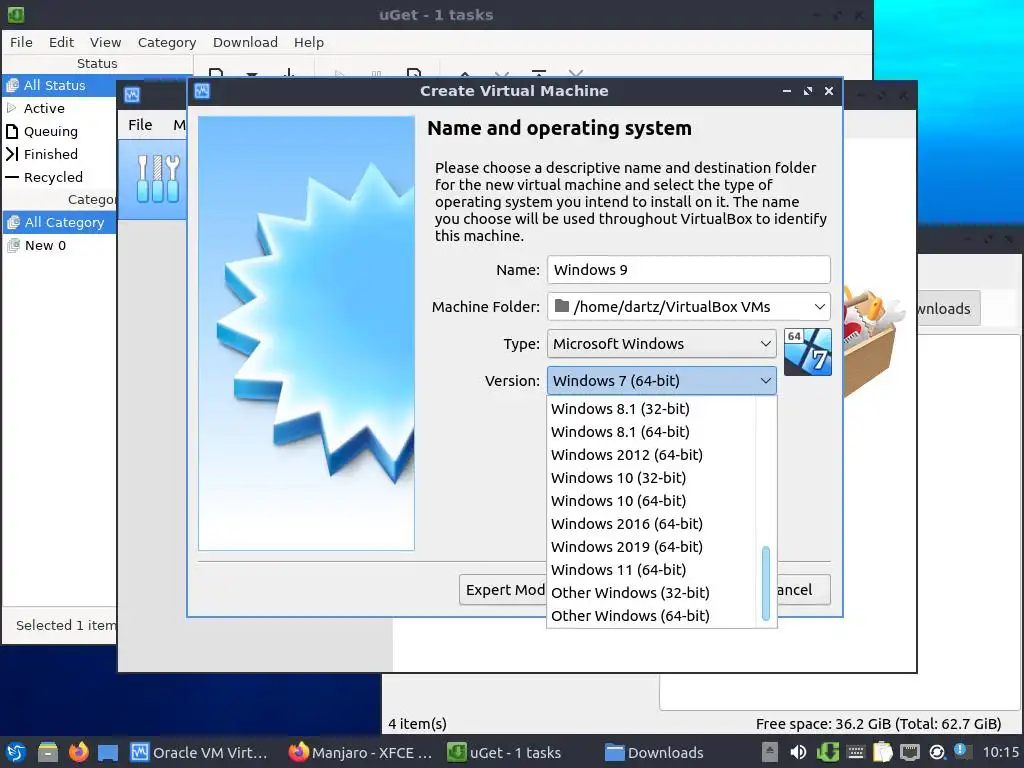Select All Status in uGet sidebar

tap(59, 86)
